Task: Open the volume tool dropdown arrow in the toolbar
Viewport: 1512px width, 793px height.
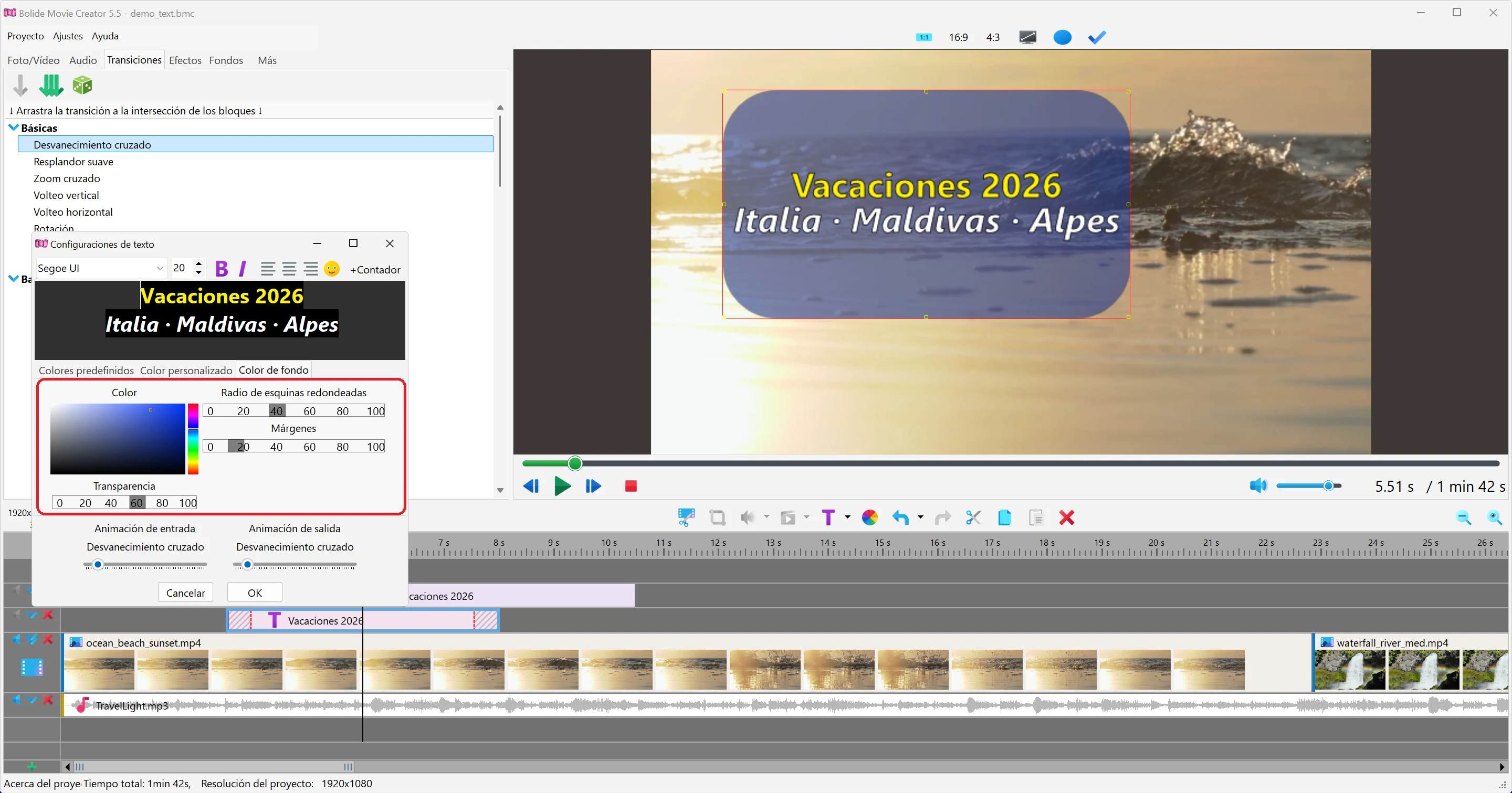Action: tap(766, 517)
